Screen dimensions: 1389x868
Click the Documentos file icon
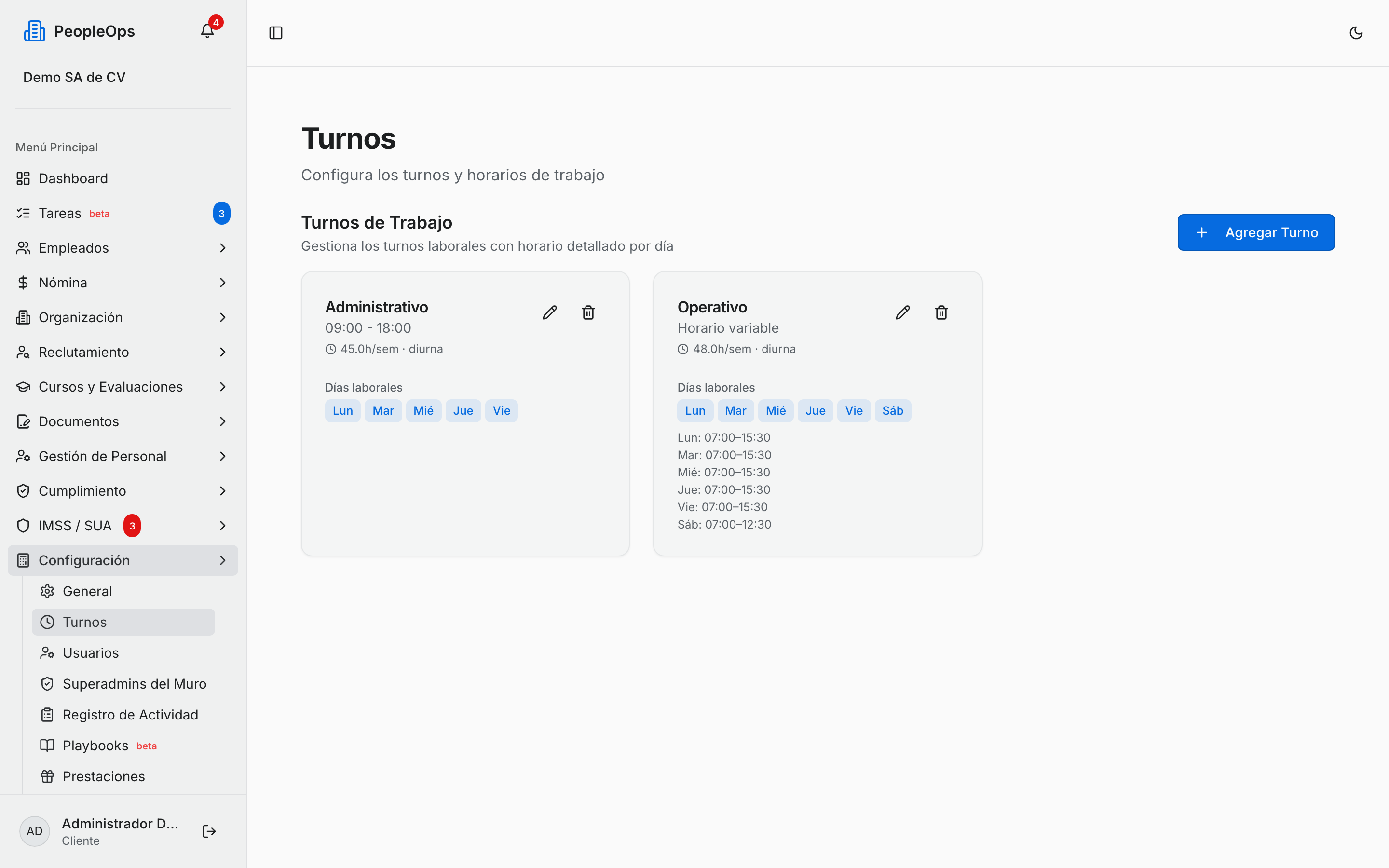coord(23,421)
